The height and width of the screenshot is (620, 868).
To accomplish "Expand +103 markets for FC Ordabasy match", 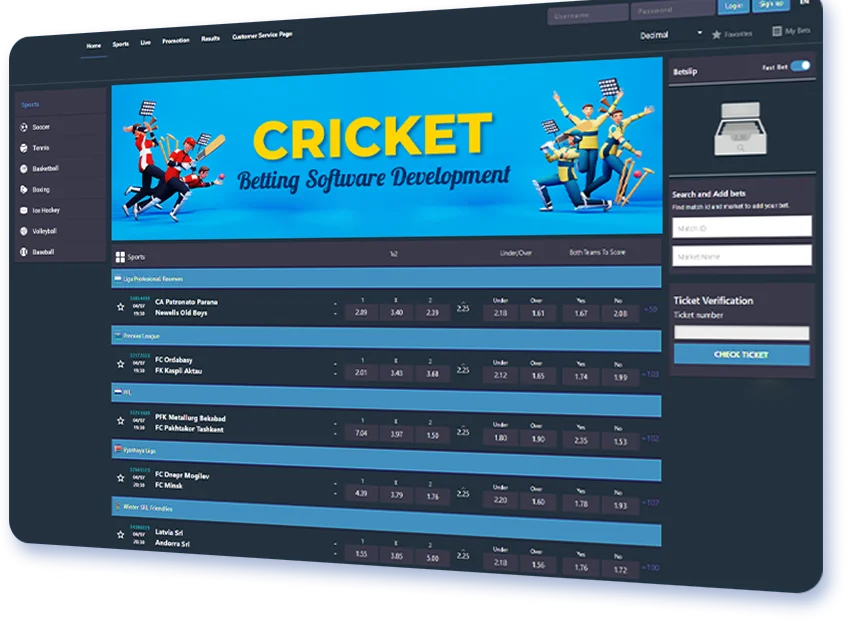I will 650,374.
